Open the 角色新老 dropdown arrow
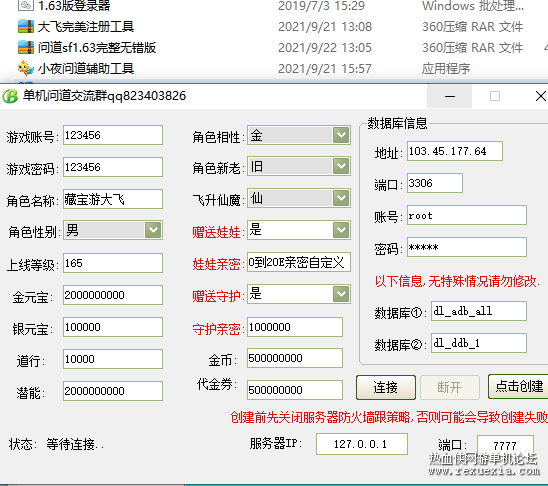 pos(341,166)
